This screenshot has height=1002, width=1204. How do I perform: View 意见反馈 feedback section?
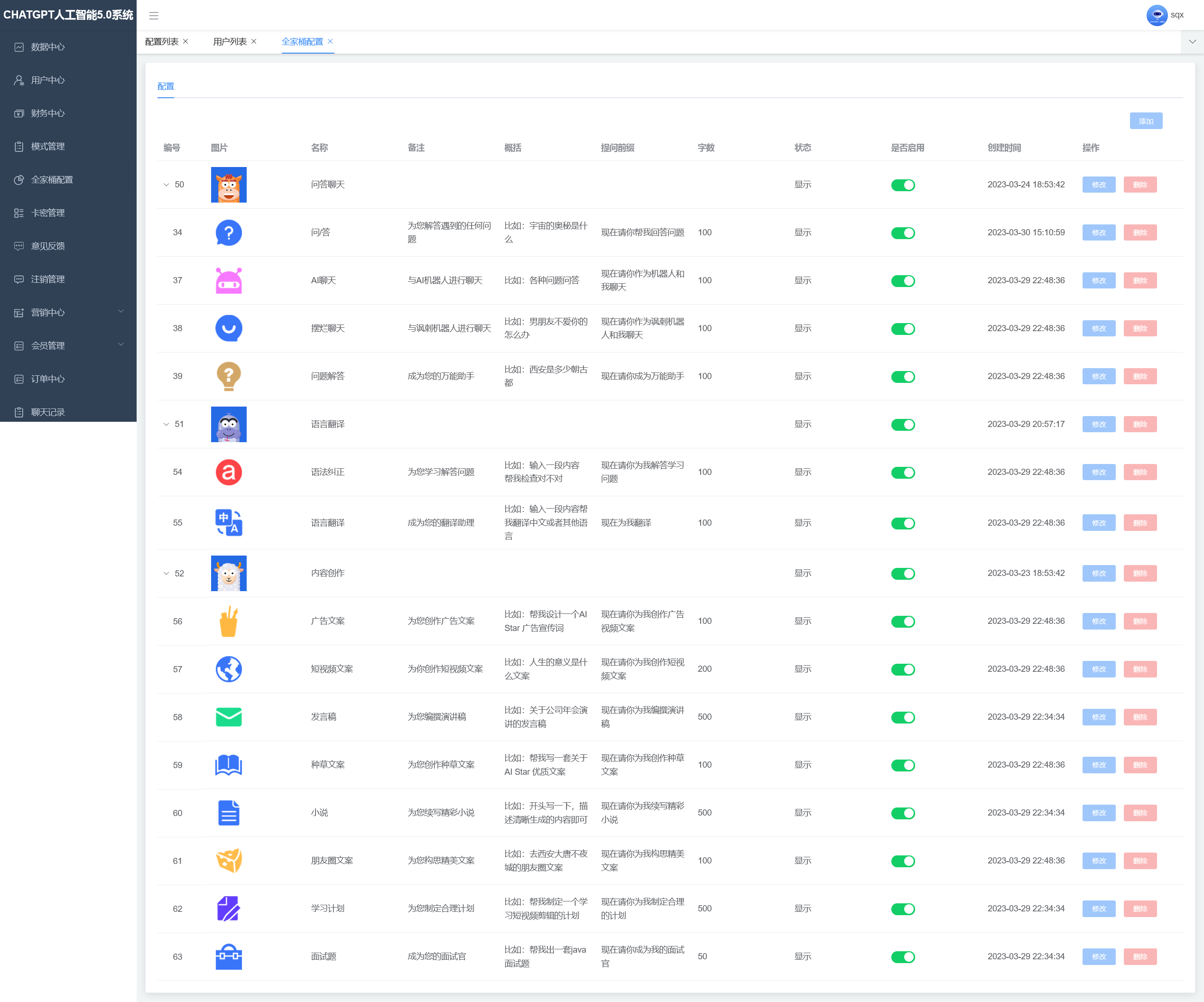tap(48, 246)
